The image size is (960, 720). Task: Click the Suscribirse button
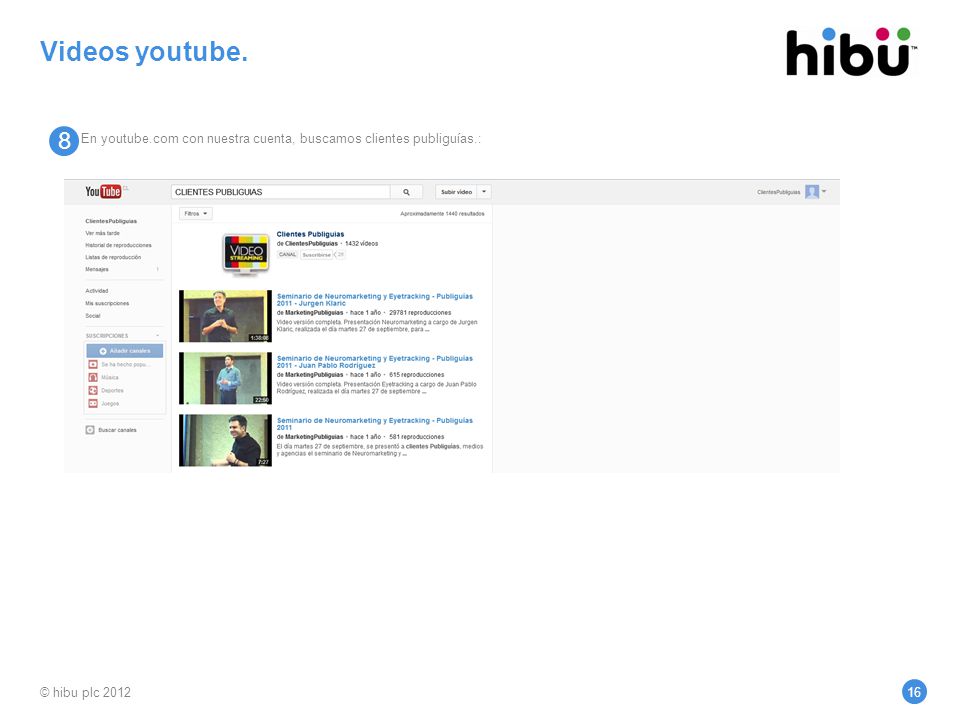[317, 255]
